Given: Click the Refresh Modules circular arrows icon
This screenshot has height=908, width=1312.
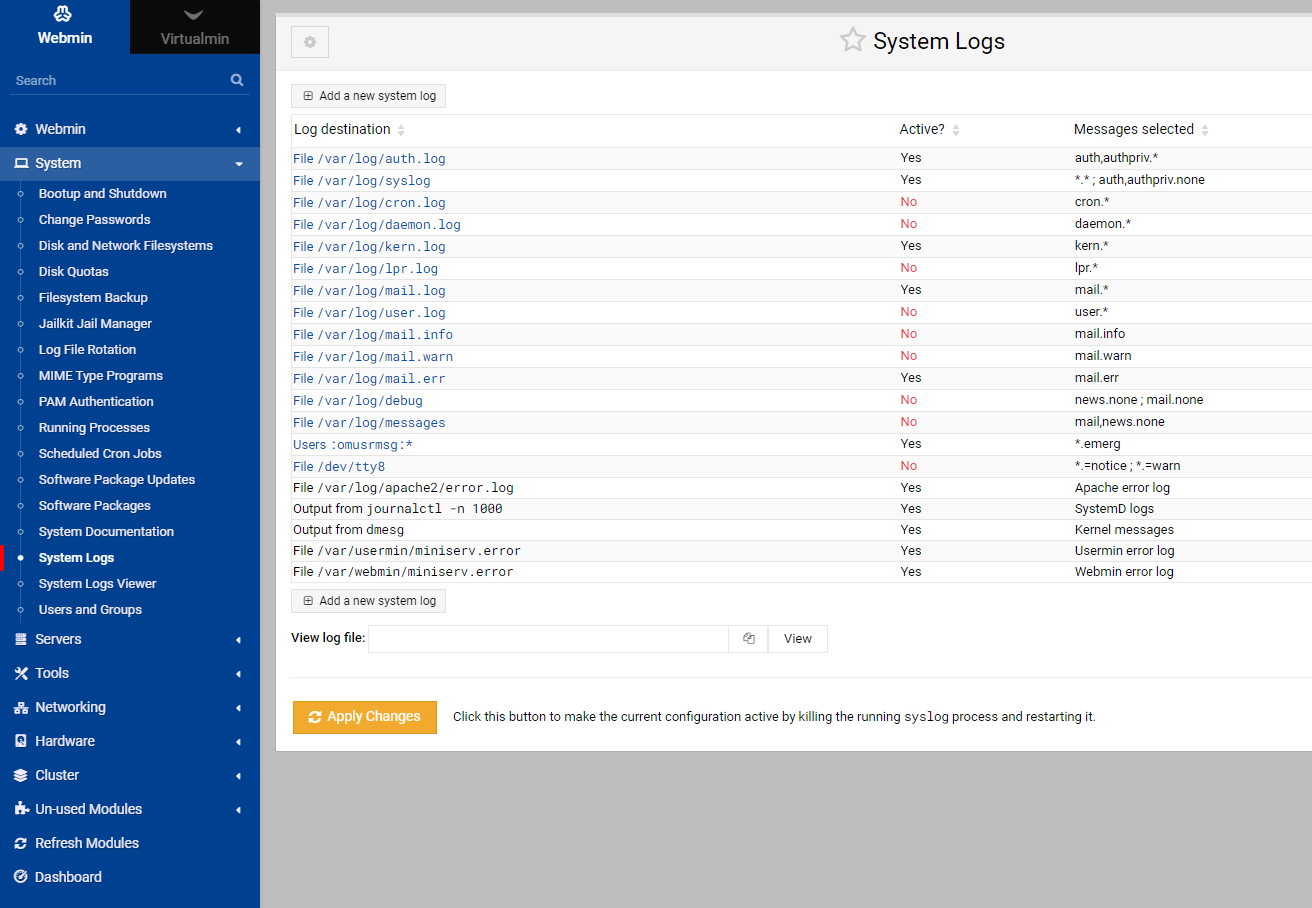Looking at the screenshot, I should 21,843.
